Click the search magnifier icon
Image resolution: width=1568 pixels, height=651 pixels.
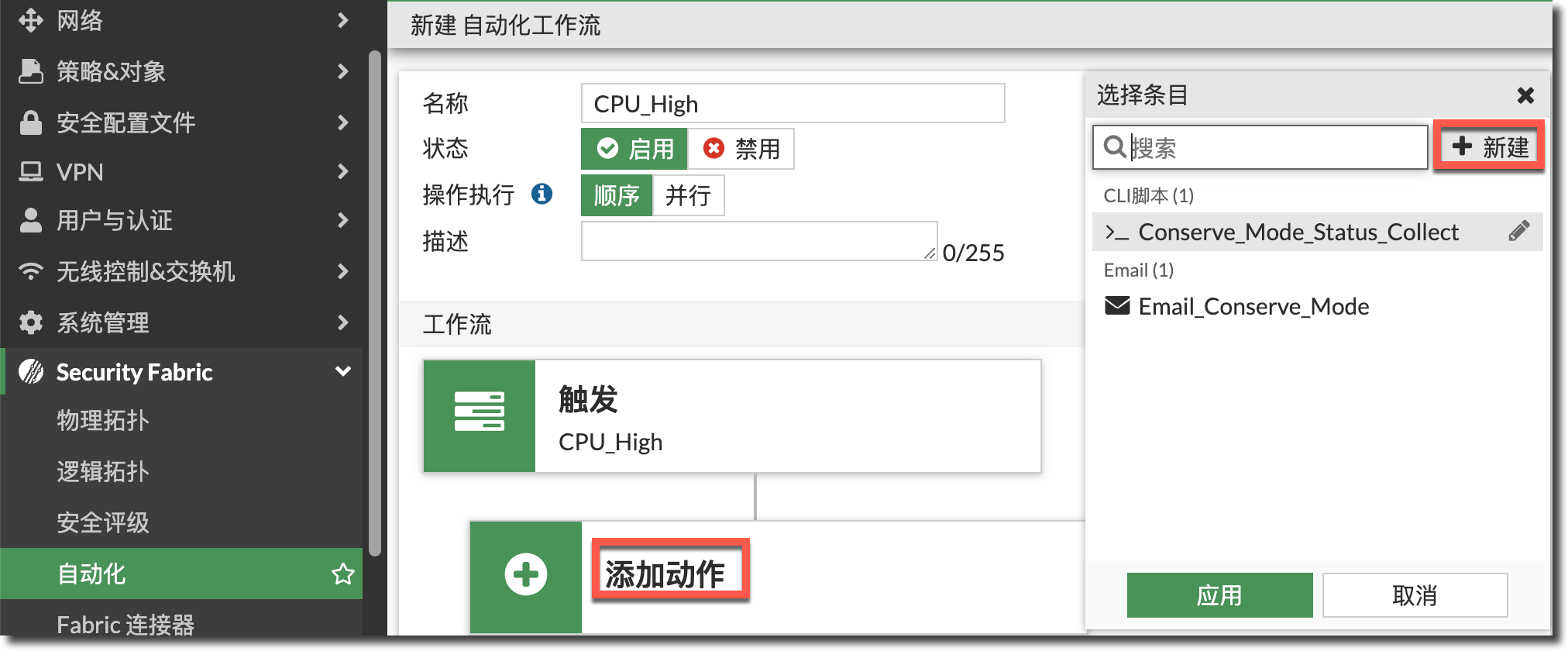point(1114,146)
